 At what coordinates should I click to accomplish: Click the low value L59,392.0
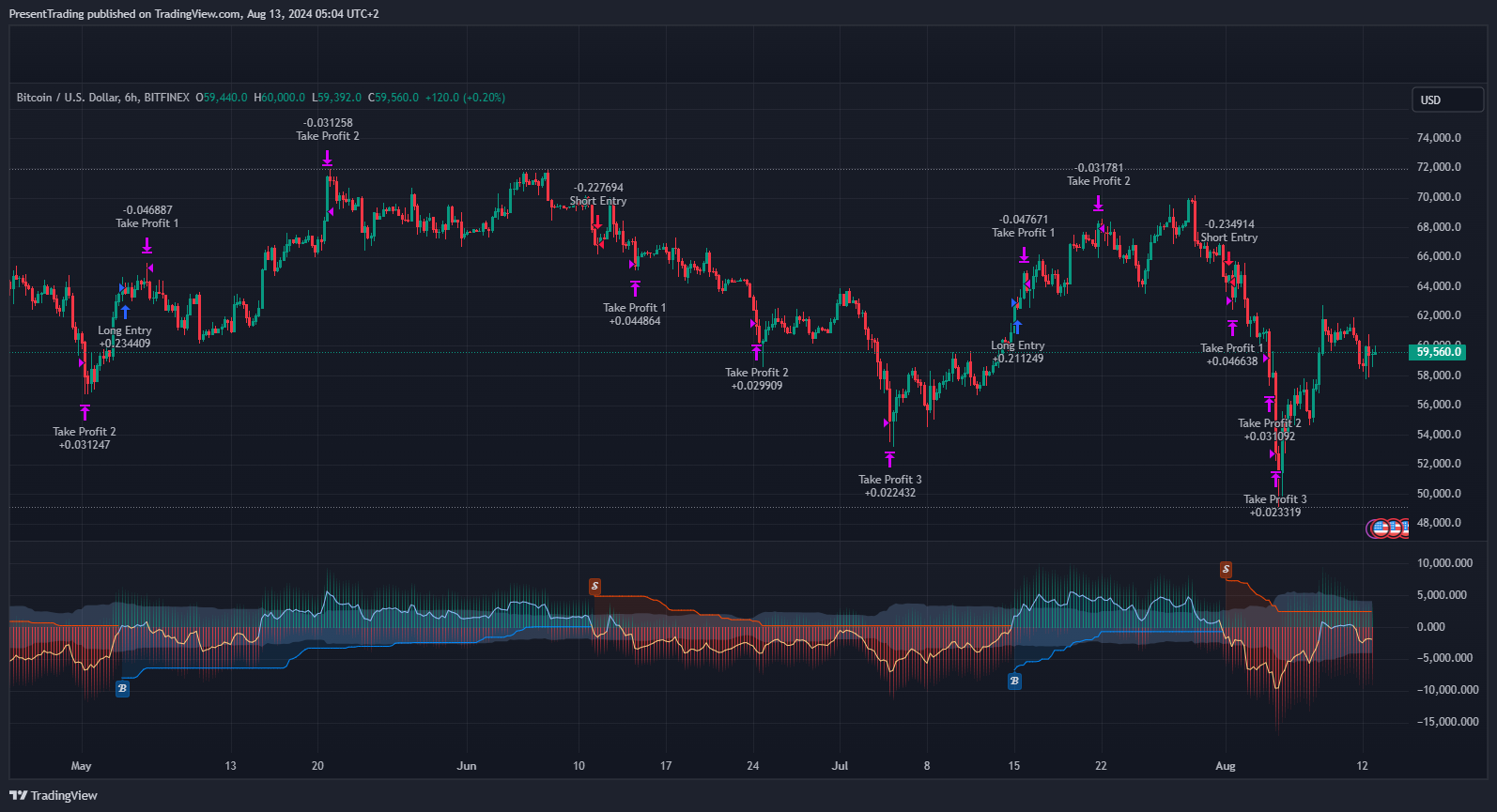(x=337, y=98)
